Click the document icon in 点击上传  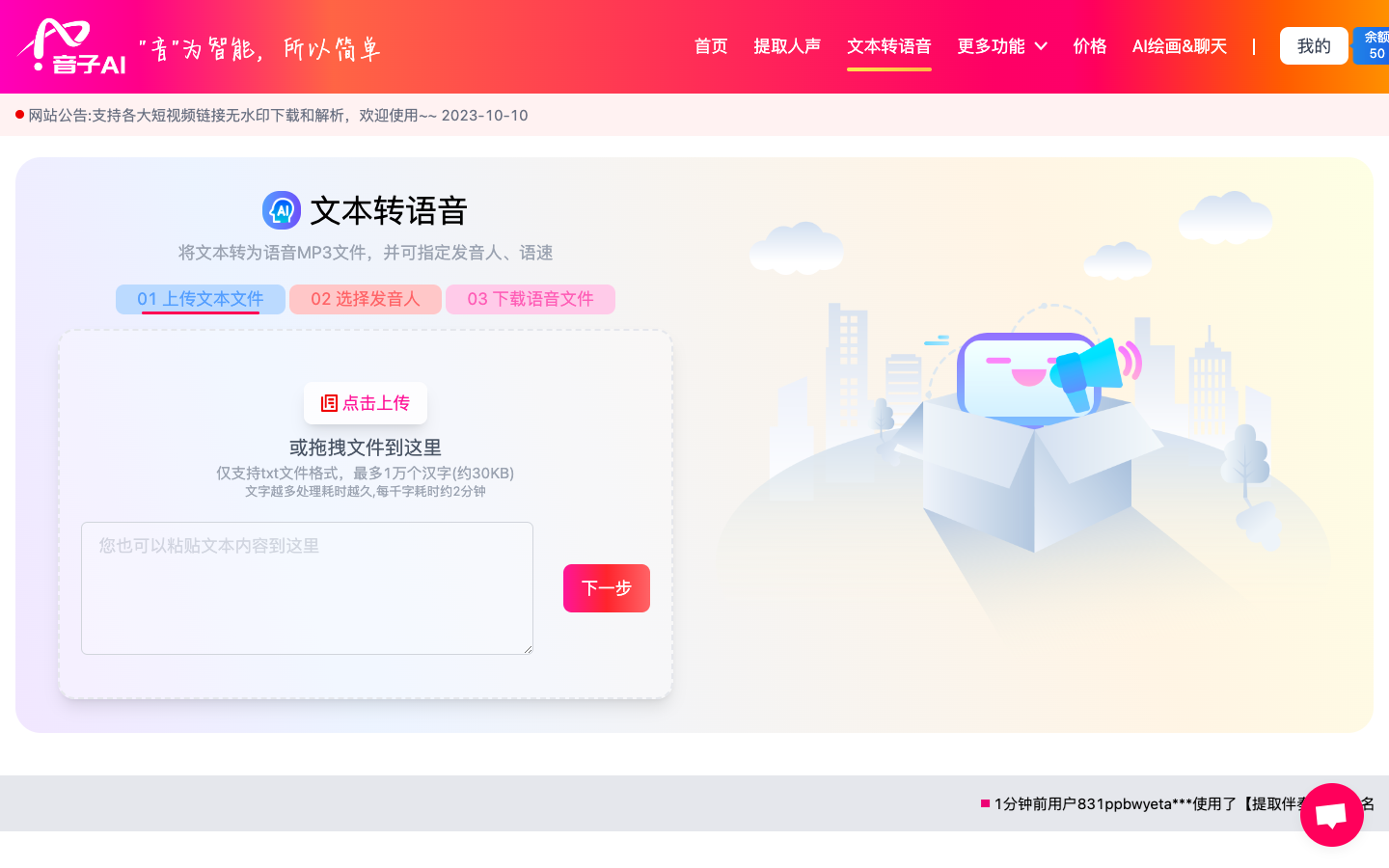pyautogui.click(x=329, y=403)
